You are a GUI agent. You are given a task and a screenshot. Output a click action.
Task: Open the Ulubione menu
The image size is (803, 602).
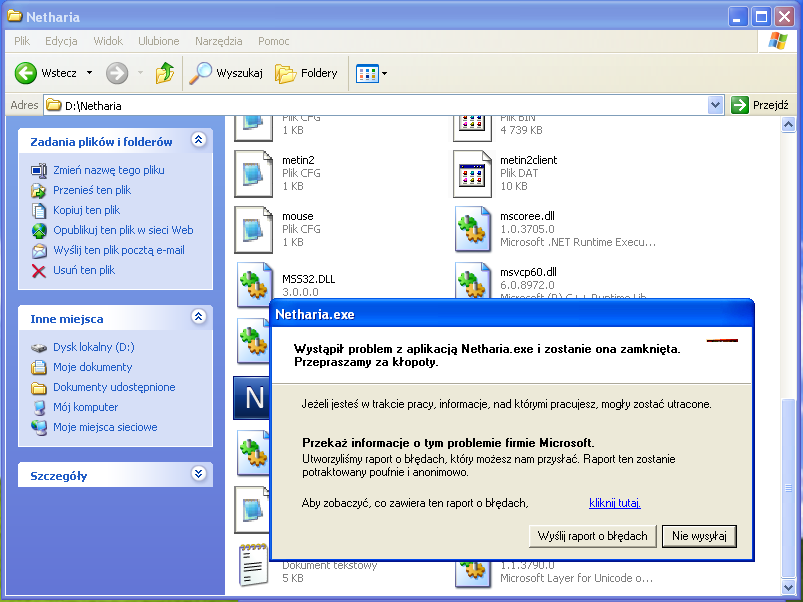[159, 41]
